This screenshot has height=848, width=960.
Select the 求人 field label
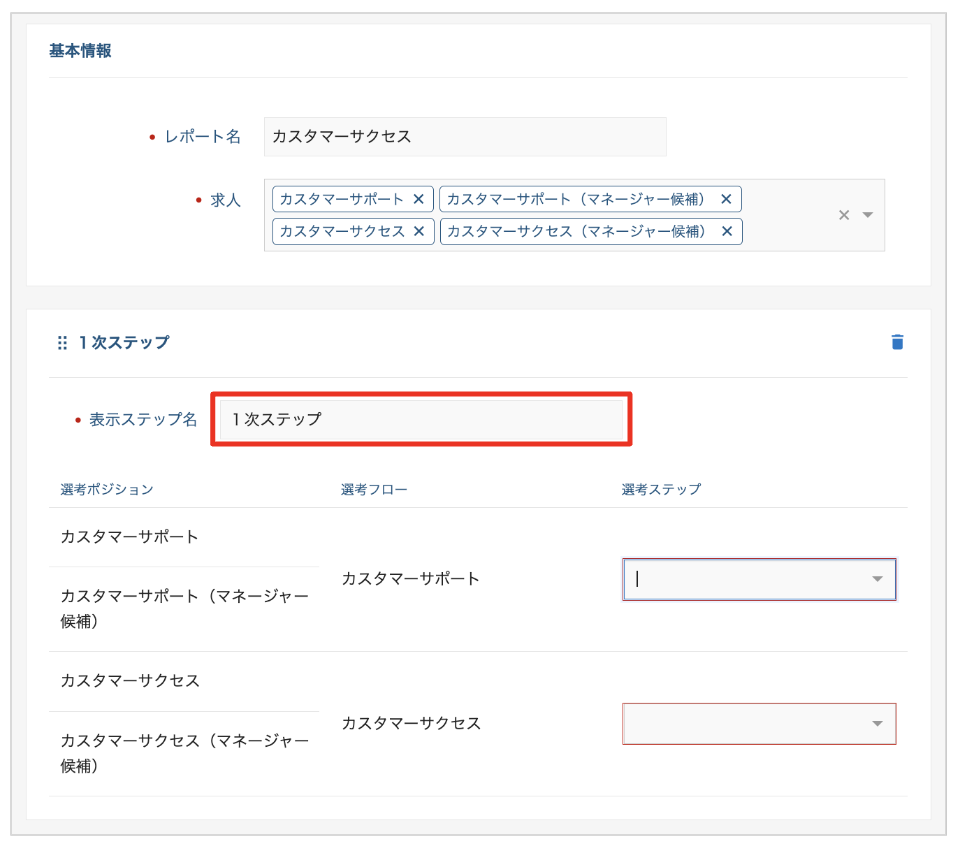click(x=225, y=200)
